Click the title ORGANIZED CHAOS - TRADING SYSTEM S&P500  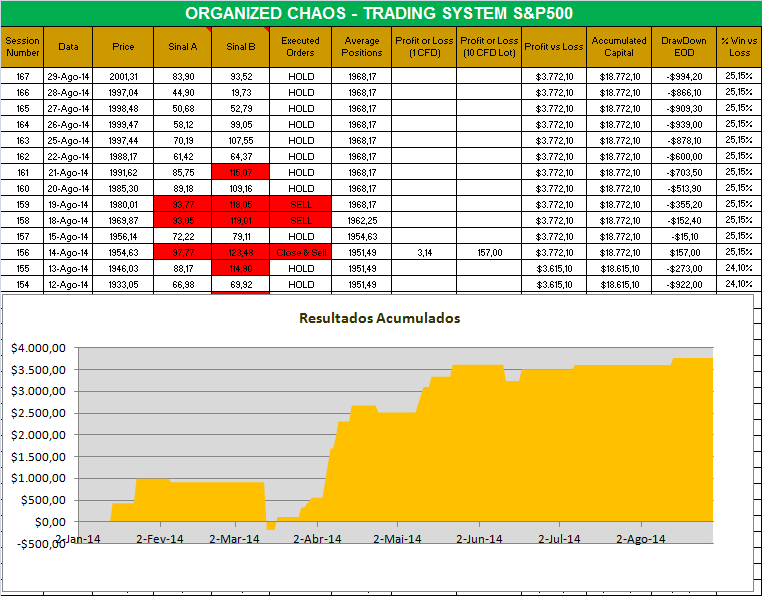[379, 13]
